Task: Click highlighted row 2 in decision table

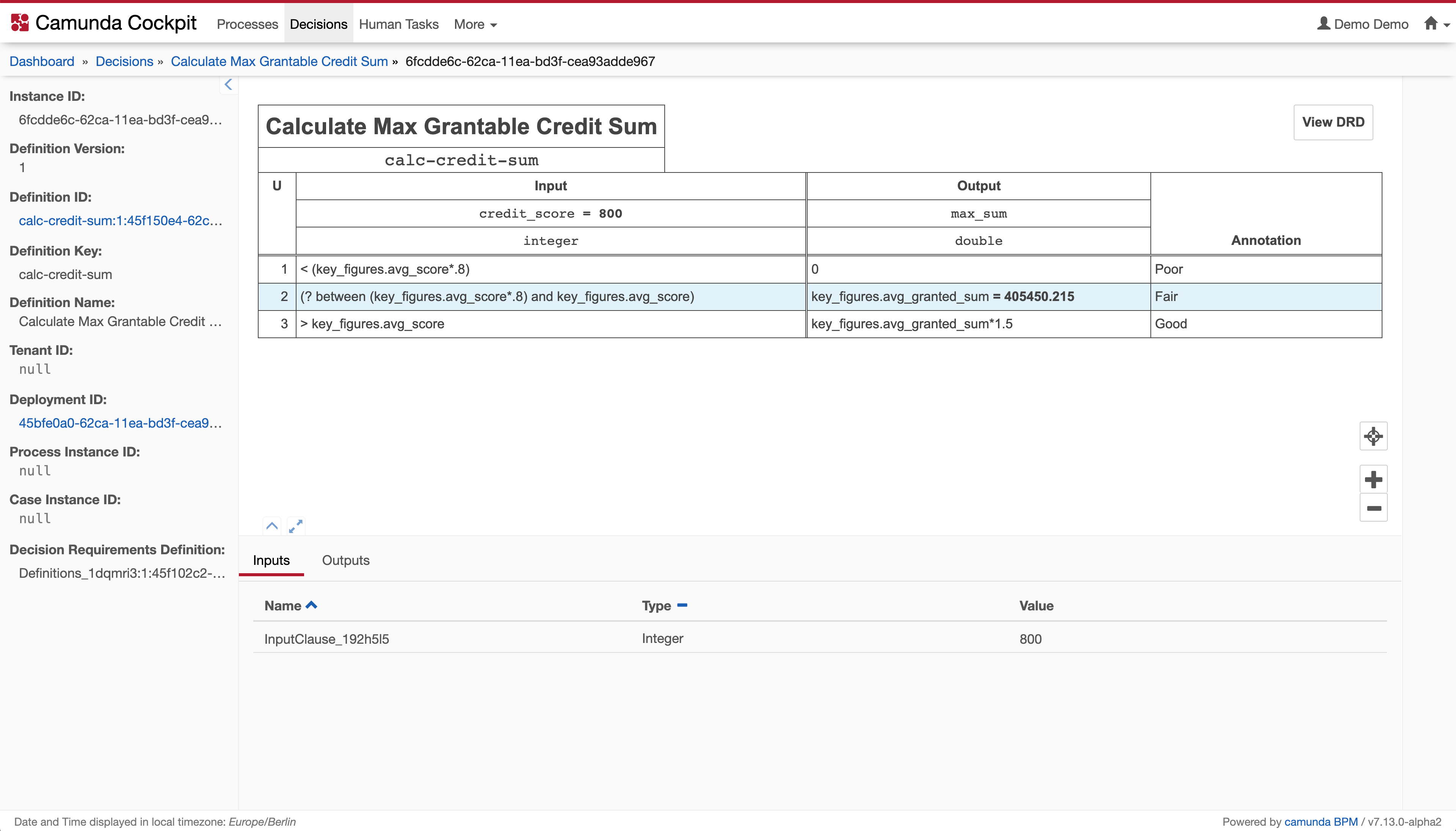Action: [x=820, y=296]
